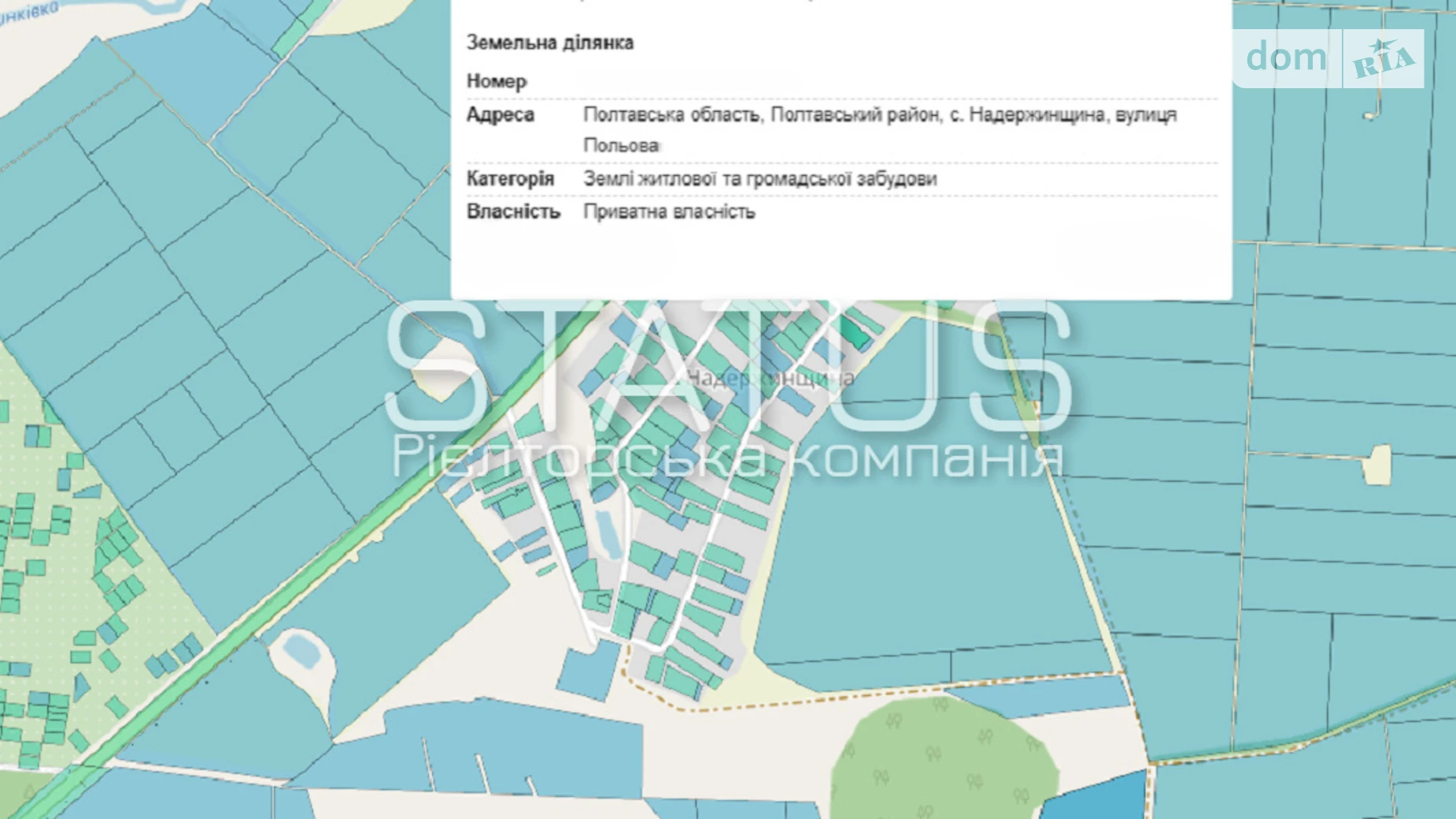
Task: Click the STATUS watermark text
Action: [728, 366]
